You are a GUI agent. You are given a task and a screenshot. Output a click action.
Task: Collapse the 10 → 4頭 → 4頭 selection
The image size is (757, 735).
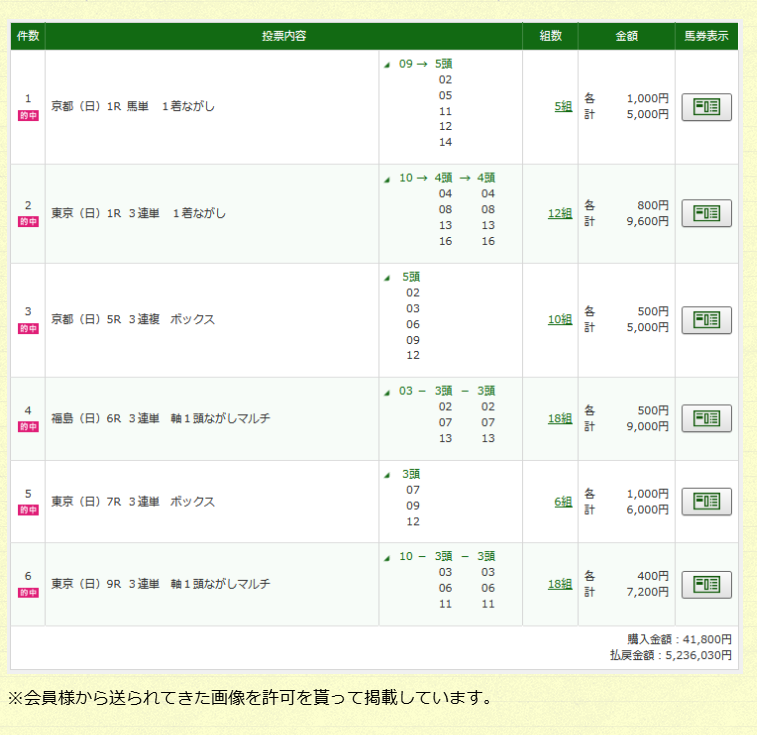pyautogui.click(x=388, y=179)
